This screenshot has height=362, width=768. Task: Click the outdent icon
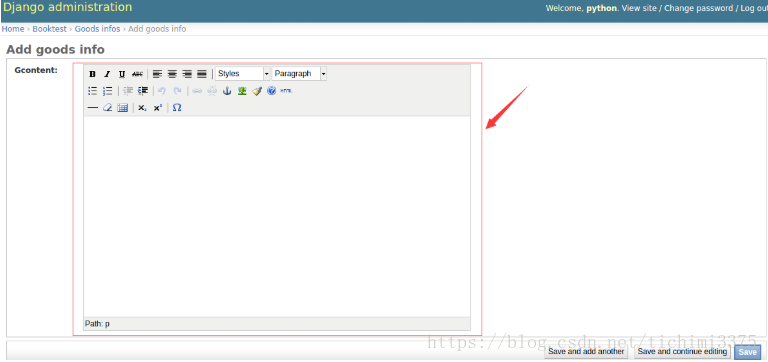pos(128,91)
